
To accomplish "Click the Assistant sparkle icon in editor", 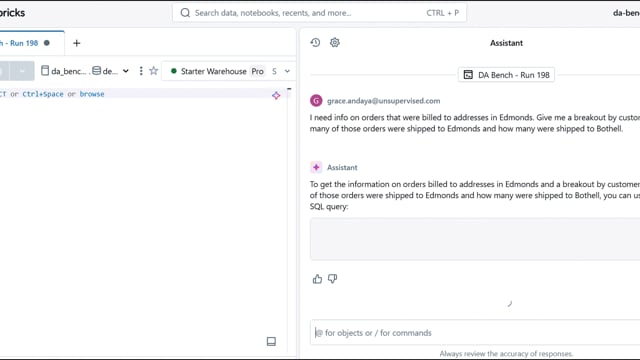I will (x=276, y=96).
